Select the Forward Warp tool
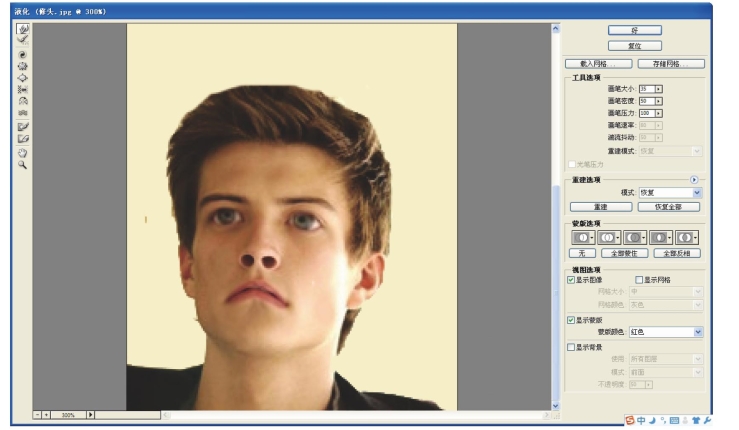 pyautogui.click(x=23, y=29)
